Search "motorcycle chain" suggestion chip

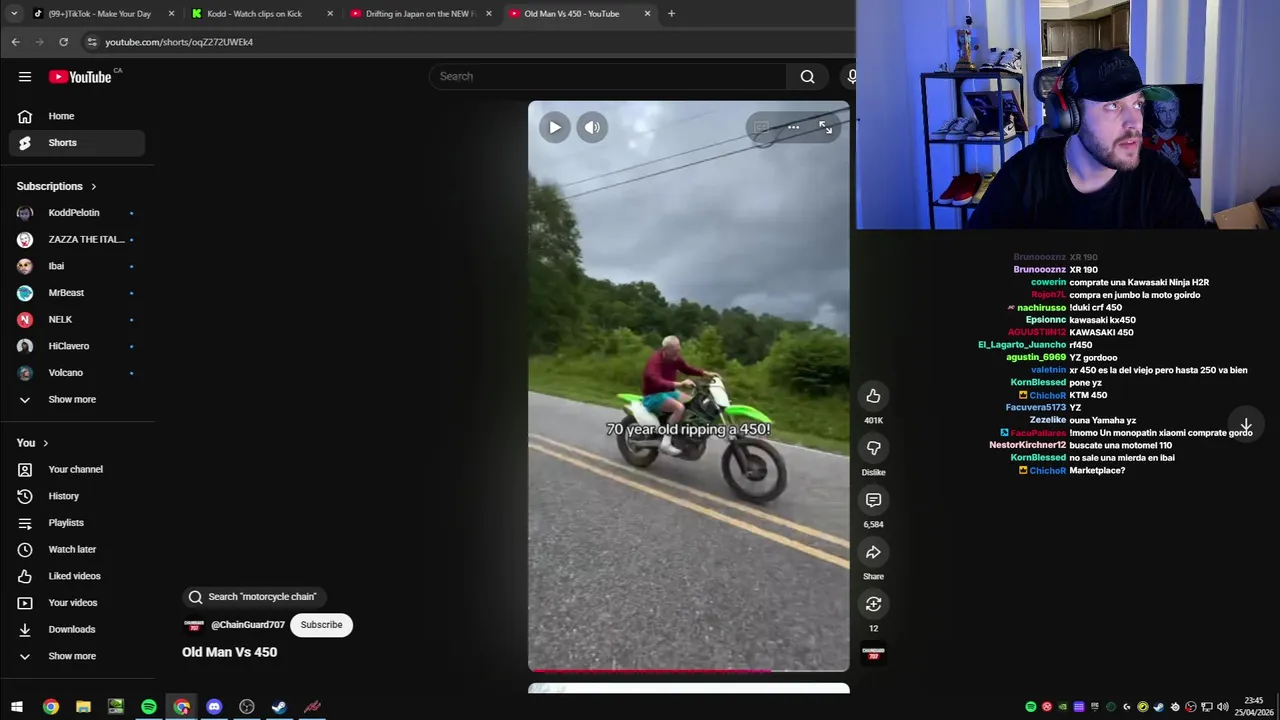[x=253, y=597]
